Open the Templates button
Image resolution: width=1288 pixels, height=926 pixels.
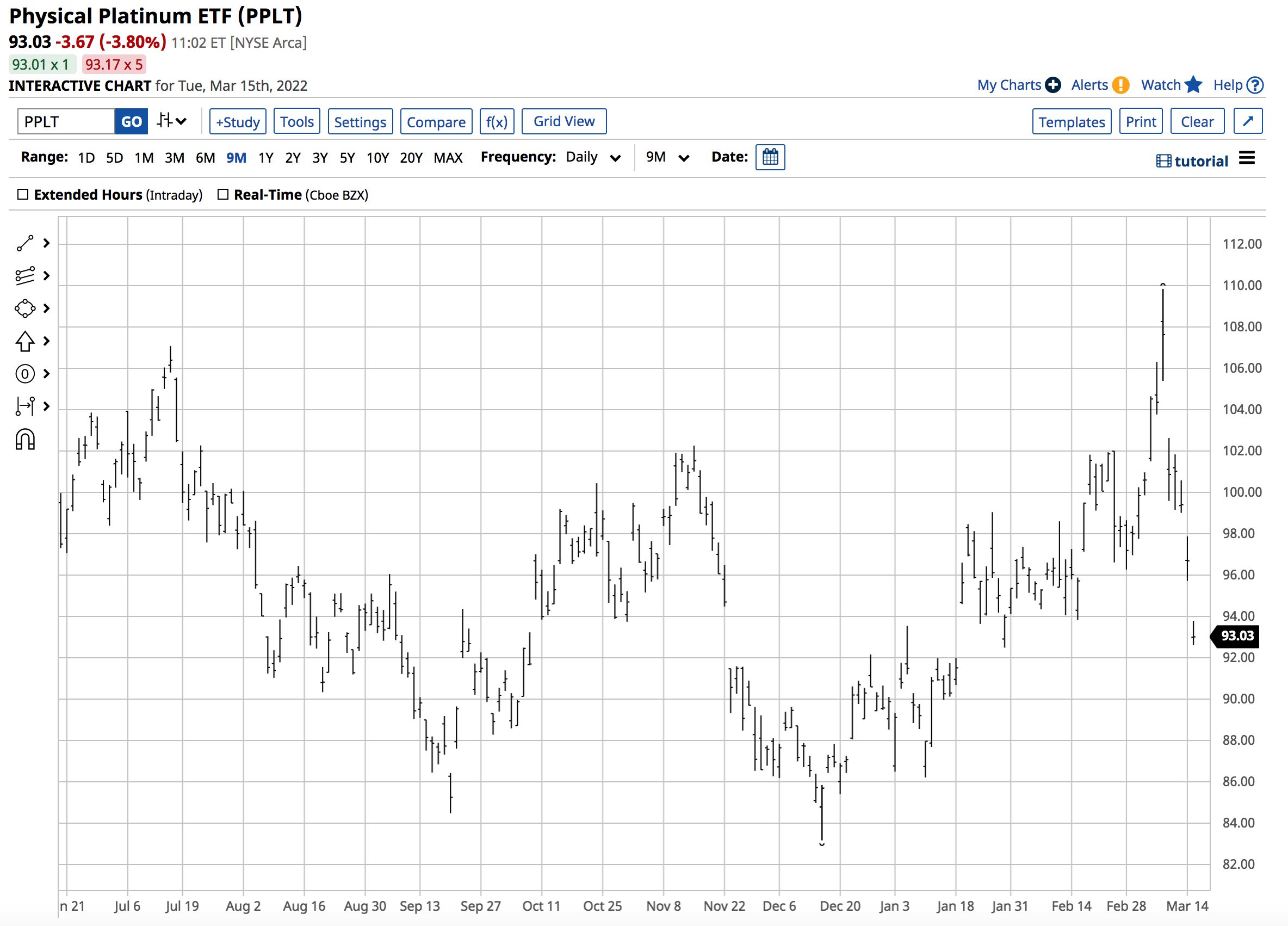tap(1071, 121)
